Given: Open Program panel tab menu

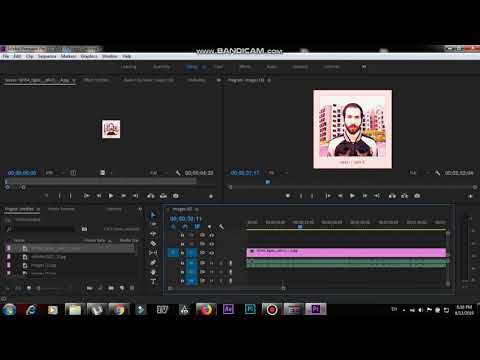Looking at the screenshot, I should click(269, 80).
